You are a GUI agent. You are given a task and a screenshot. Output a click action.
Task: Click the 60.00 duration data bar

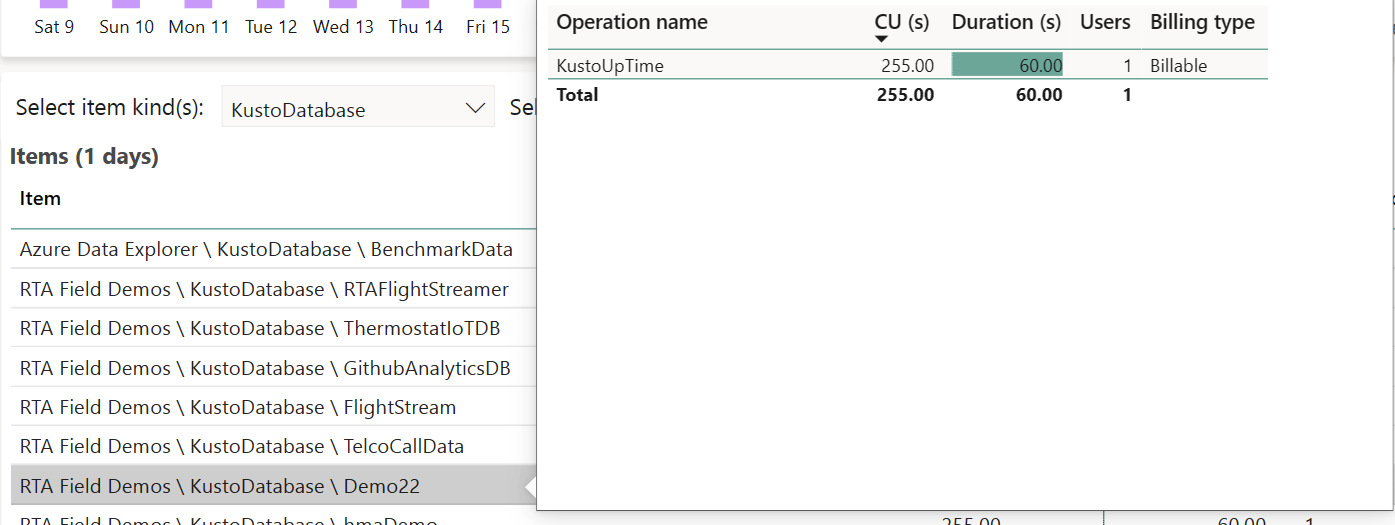click(x=1007, y=65)
